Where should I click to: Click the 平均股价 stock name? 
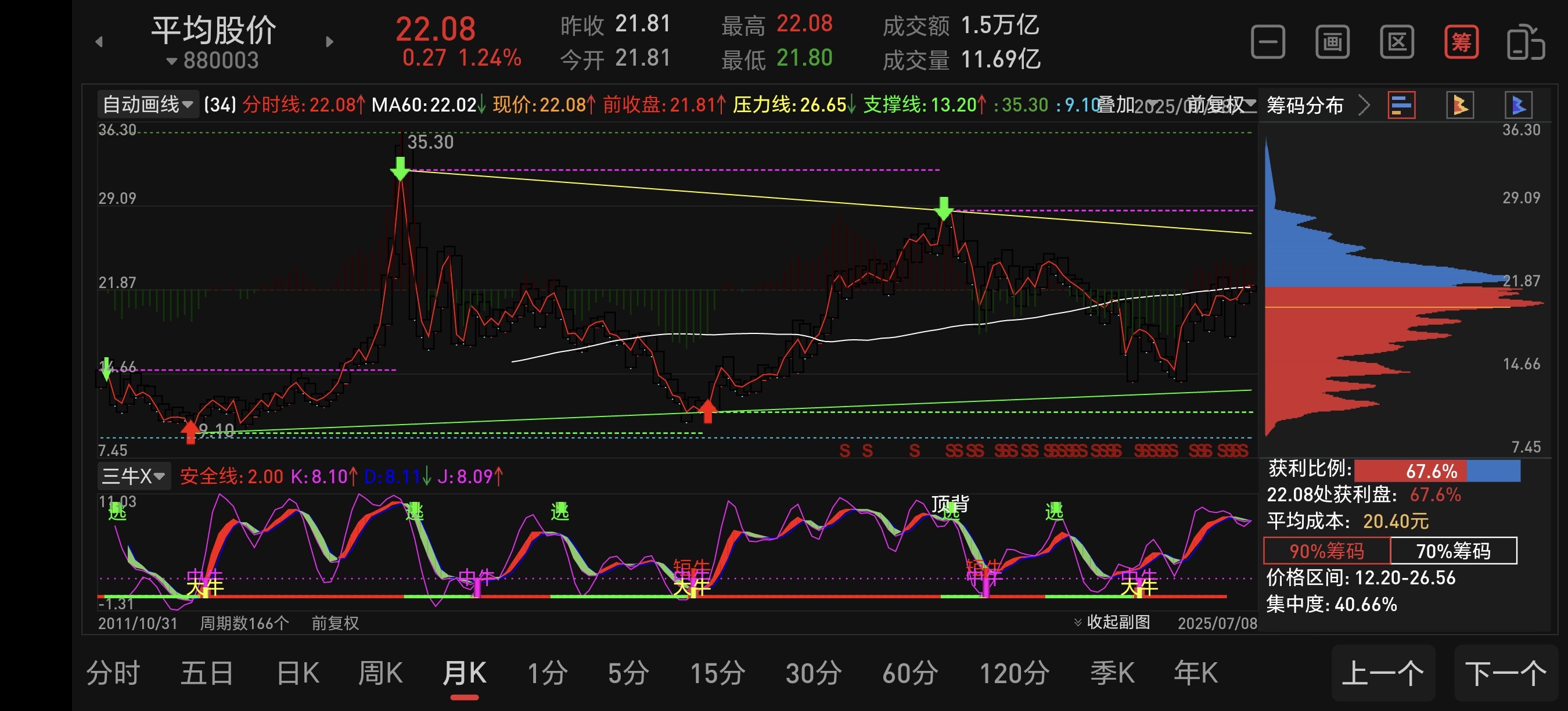pyautogui.click(x=214, y=29)
